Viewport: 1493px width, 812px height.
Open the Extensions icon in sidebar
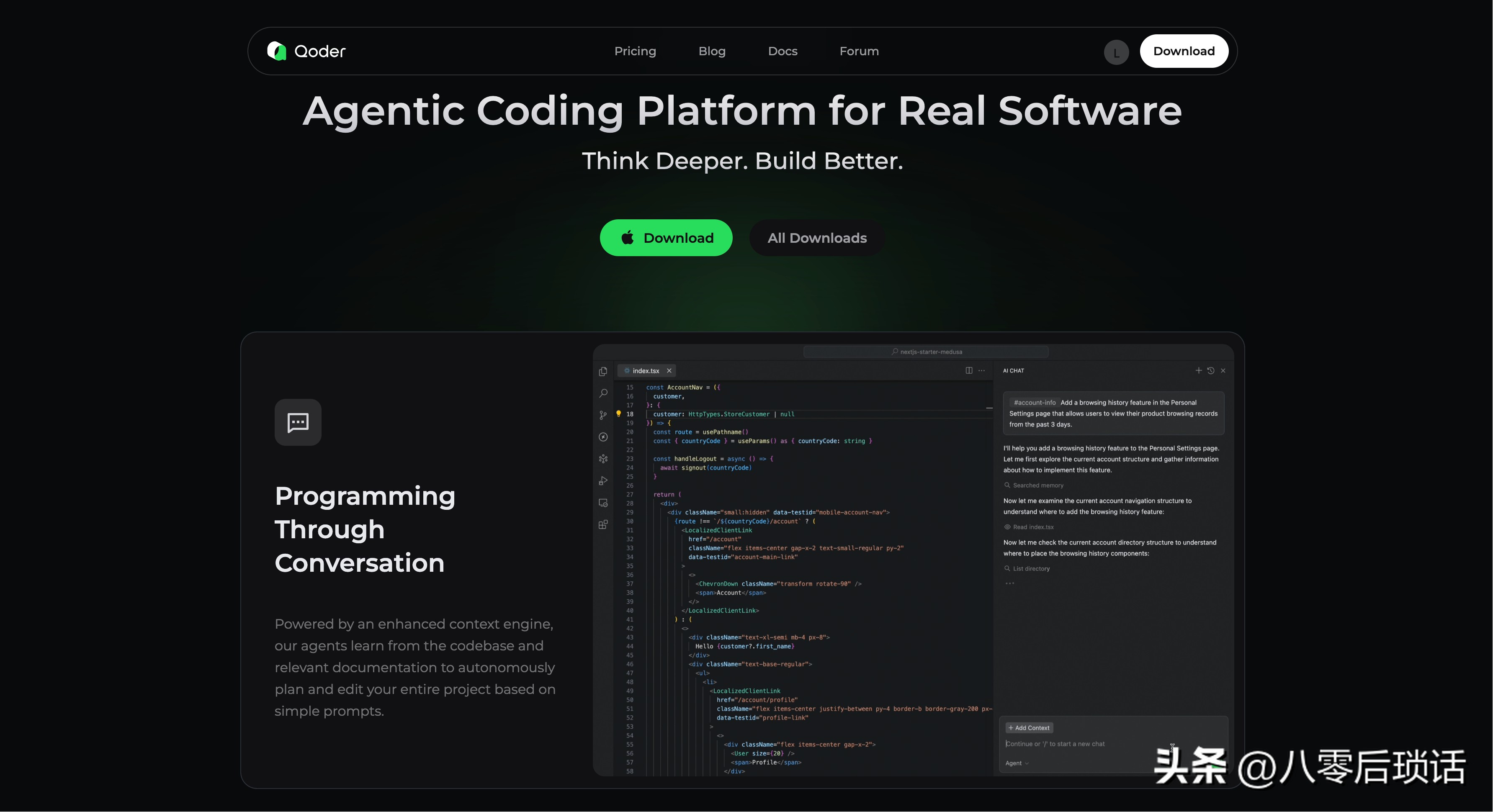coord(603,524)
